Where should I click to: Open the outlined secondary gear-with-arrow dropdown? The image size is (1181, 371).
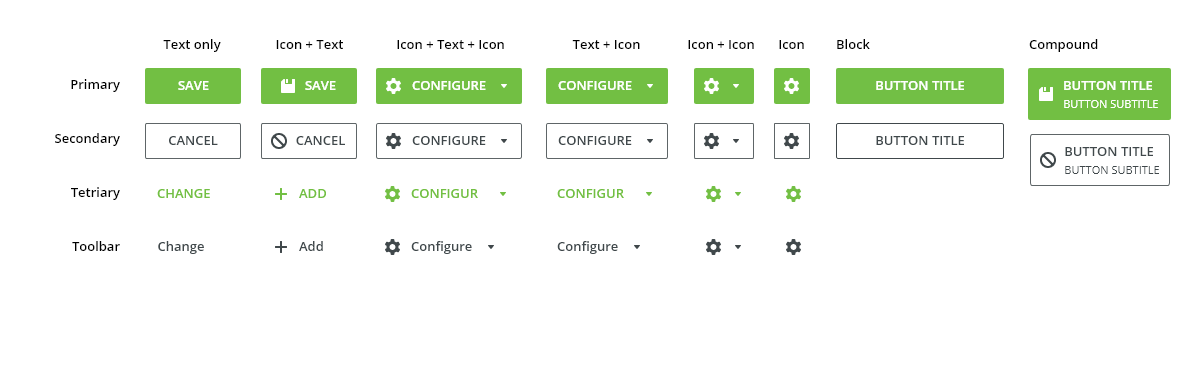coord(724,141)
